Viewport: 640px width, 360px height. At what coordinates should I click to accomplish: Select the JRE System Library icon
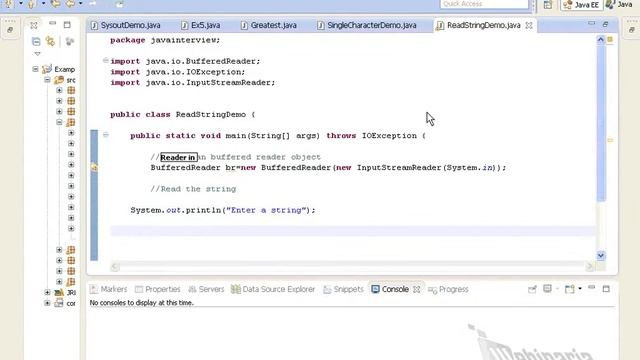tap(59, 292)
